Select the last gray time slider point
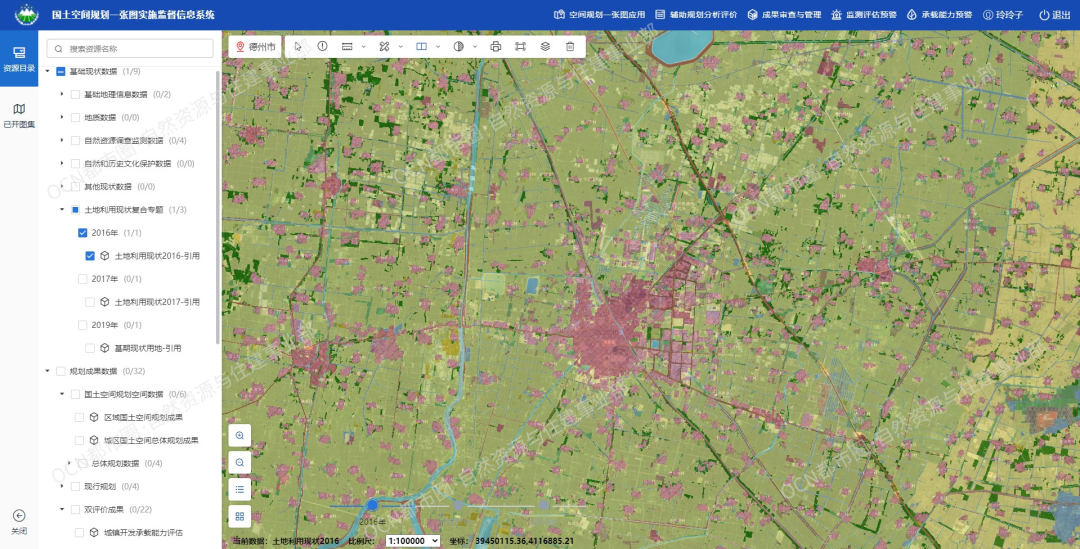This screenshot has width=1080, height=549. click(x=543, y=505)
